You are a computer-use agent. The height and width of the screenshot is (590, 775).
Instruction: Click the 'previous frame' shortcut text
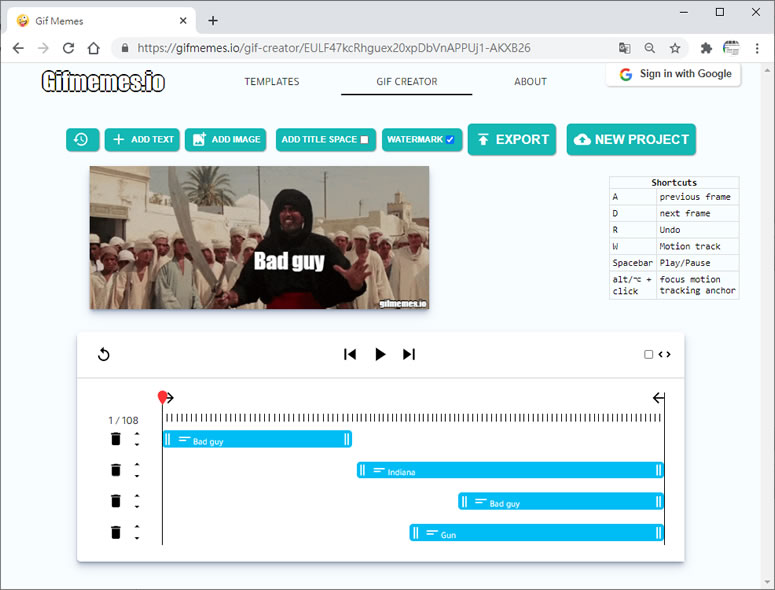pyautogui.click(x=694, y=197)
